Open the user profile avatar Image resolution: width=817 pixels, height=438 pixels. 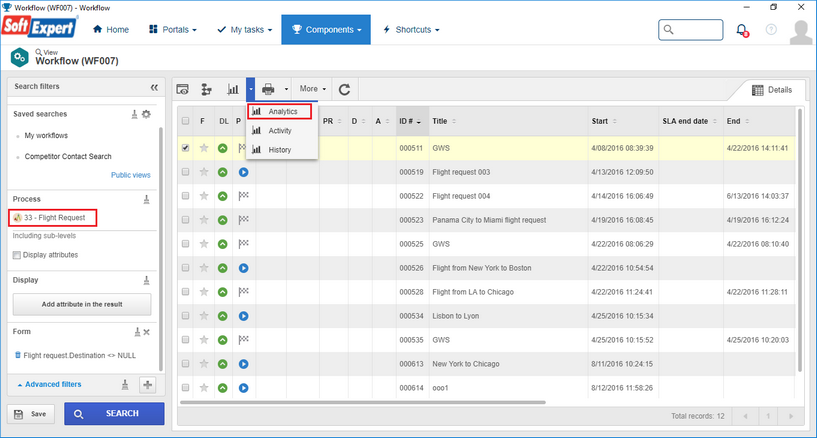[x=801, y=32]
